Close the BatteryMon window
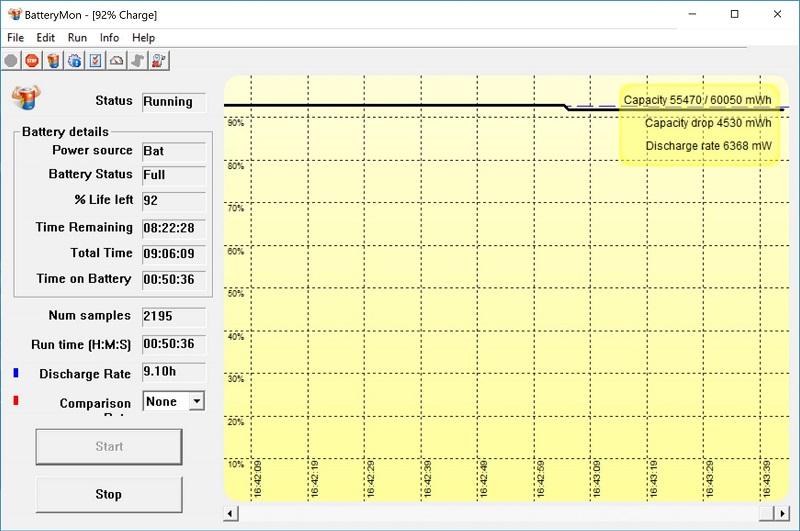Viewport: 800px width, 531px height. tap(778, 14)
